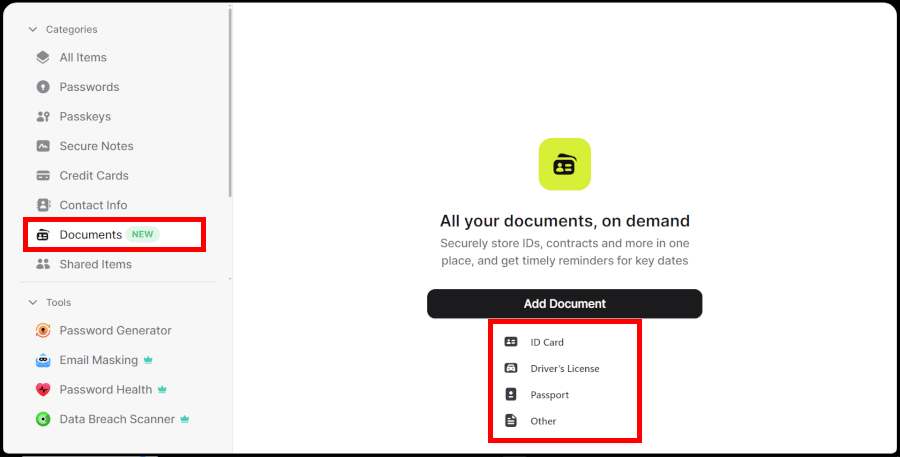Click the Passkeys icon in sidebar
Screen dimensions: 900x457
point(43,117)
